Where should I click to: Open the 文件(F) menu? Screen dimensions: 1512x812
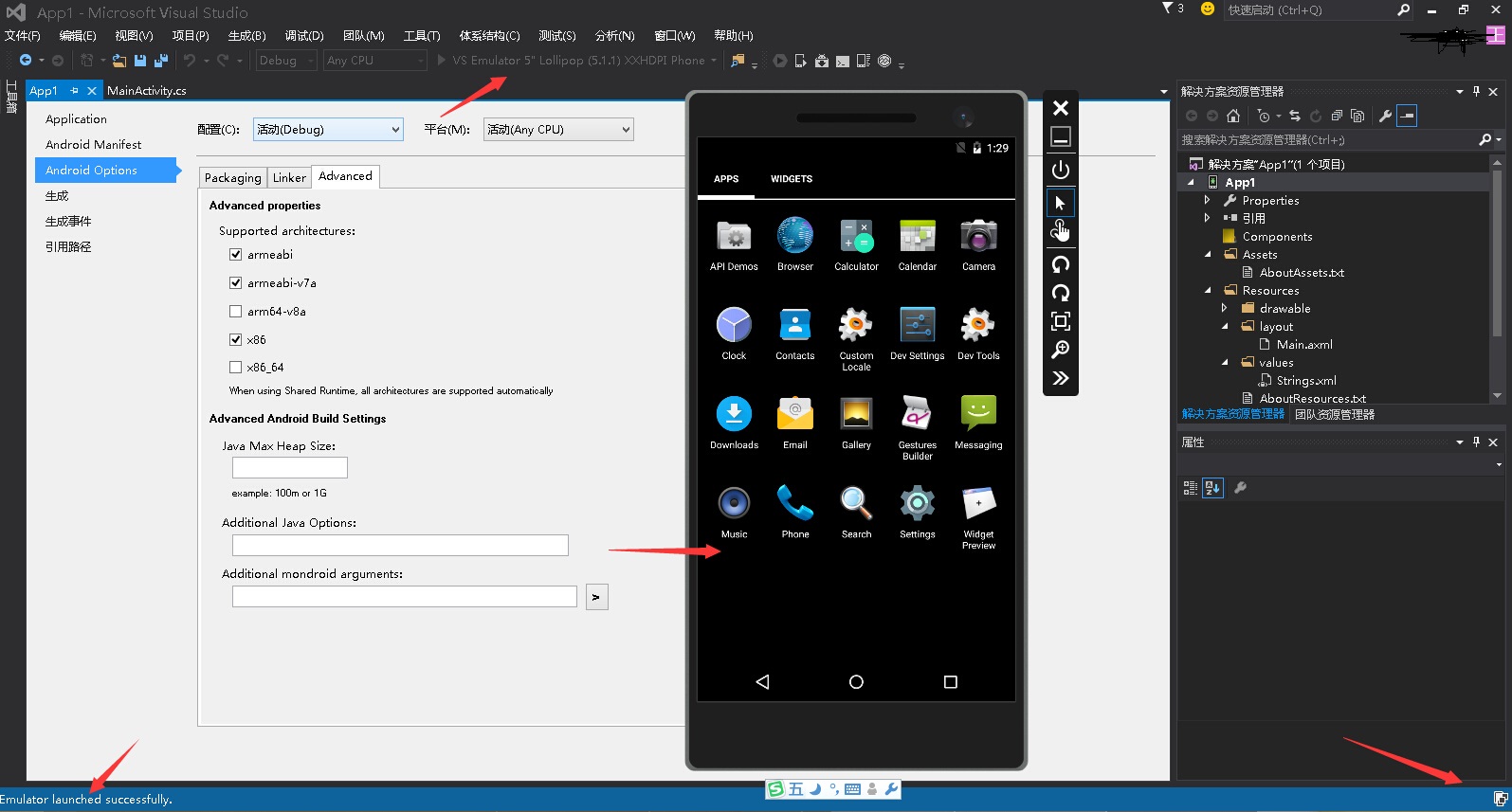[x=23, y=36]
